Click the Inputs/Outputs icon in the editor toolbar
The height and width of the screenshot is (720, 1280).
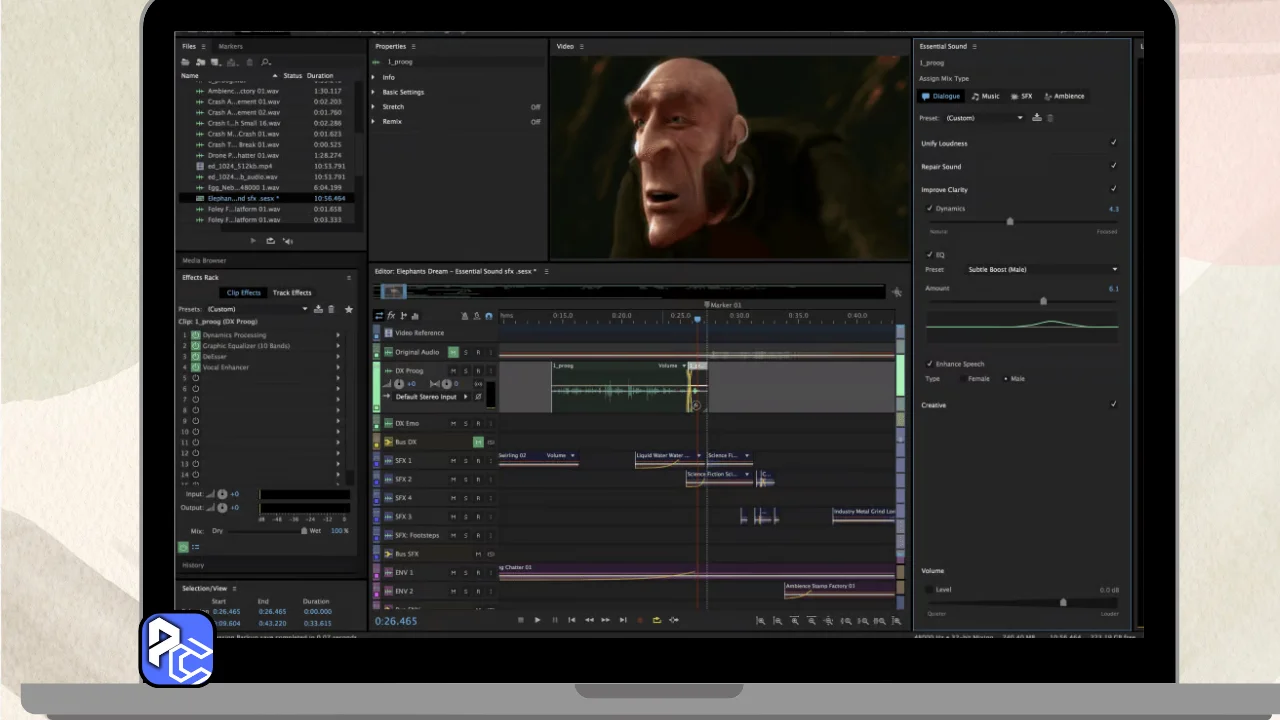pyautogui.click(x=379, y=316)
